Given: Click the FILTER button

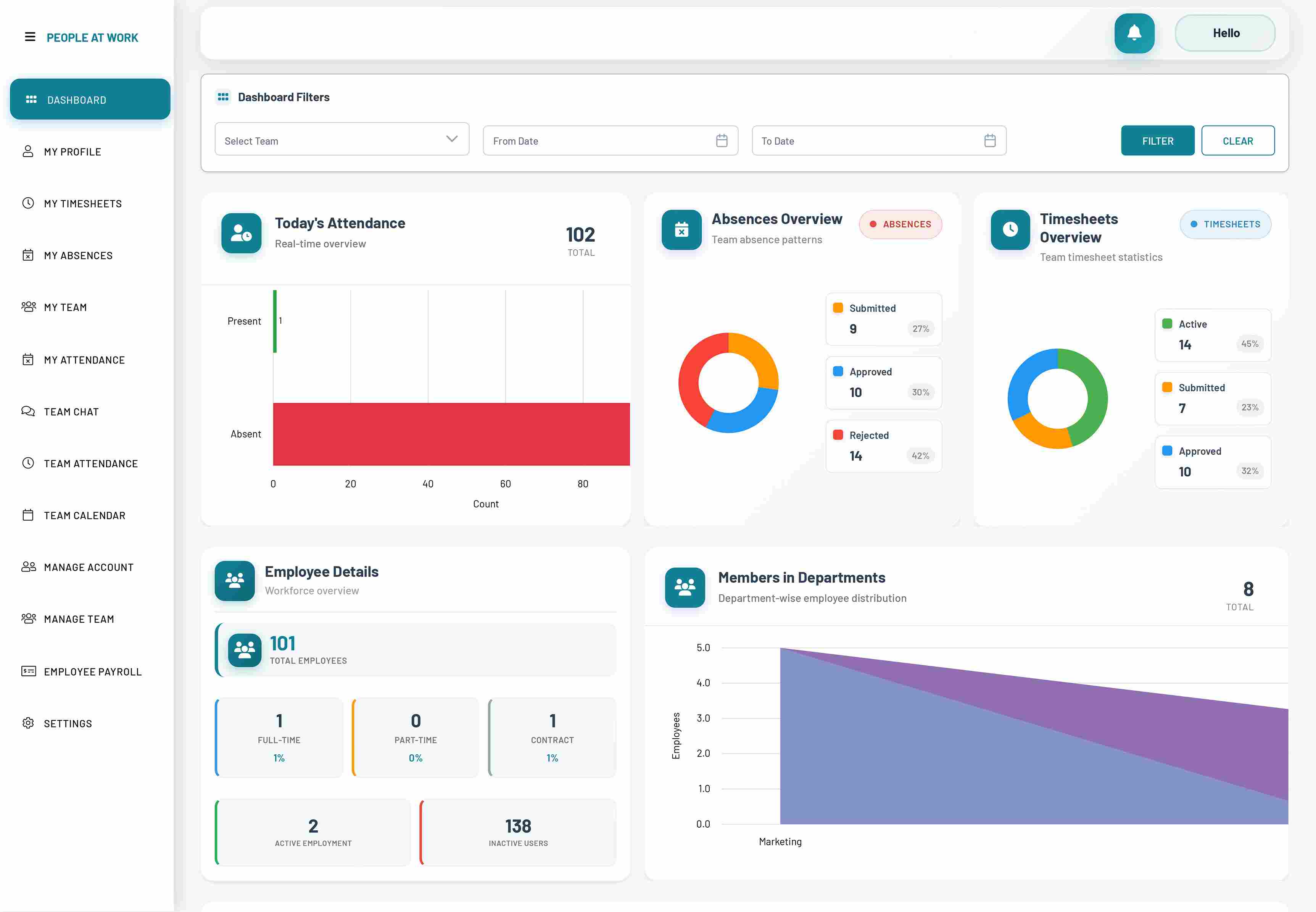Looking at the screenshot, I should (x=1157, y=140).
